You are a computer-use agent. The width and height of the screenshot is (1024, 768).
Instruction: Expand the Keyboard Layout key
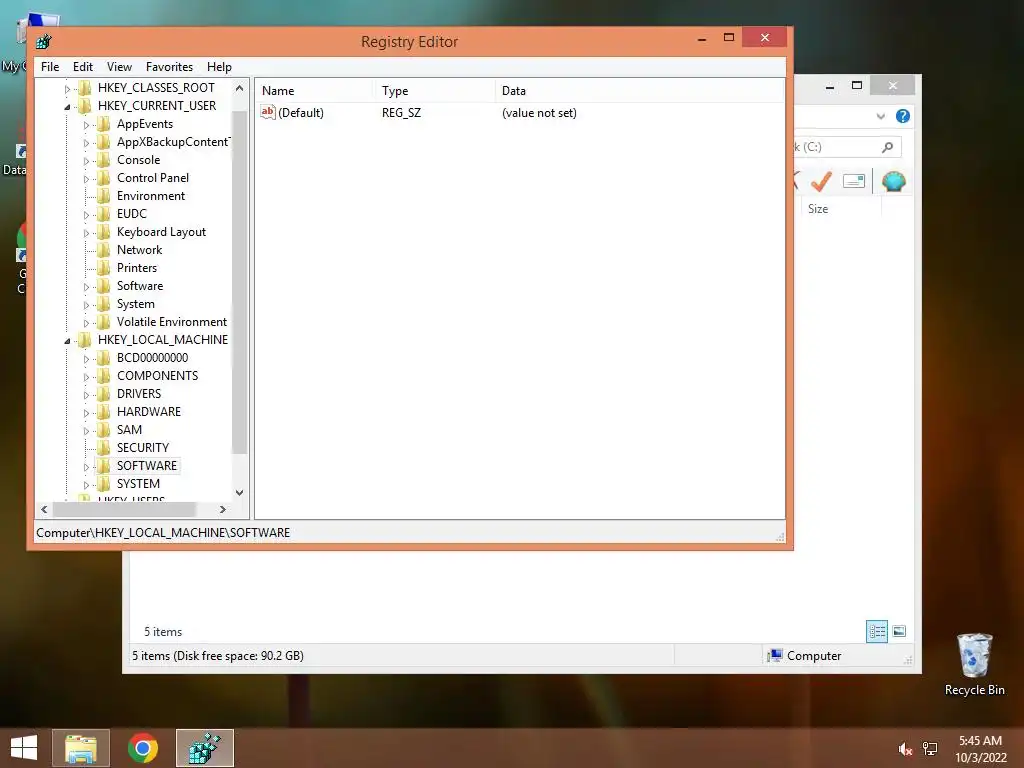(86, 233)
